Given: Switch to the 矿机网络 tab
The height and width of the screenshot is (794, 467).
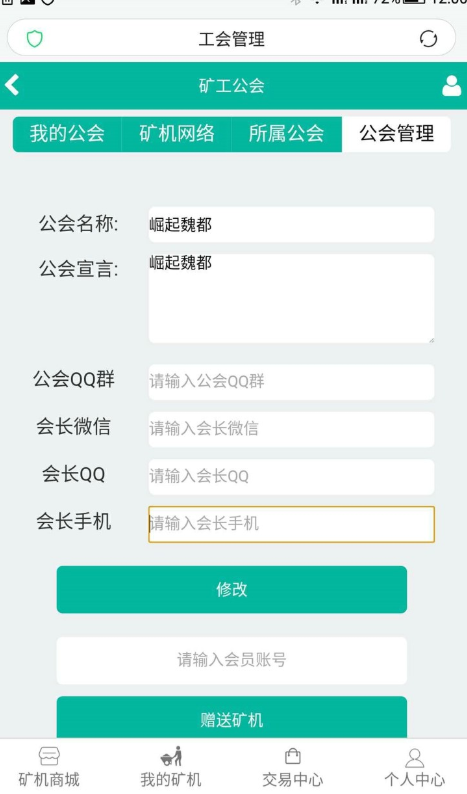Looking at the screenshot, I should pos(177,134).
